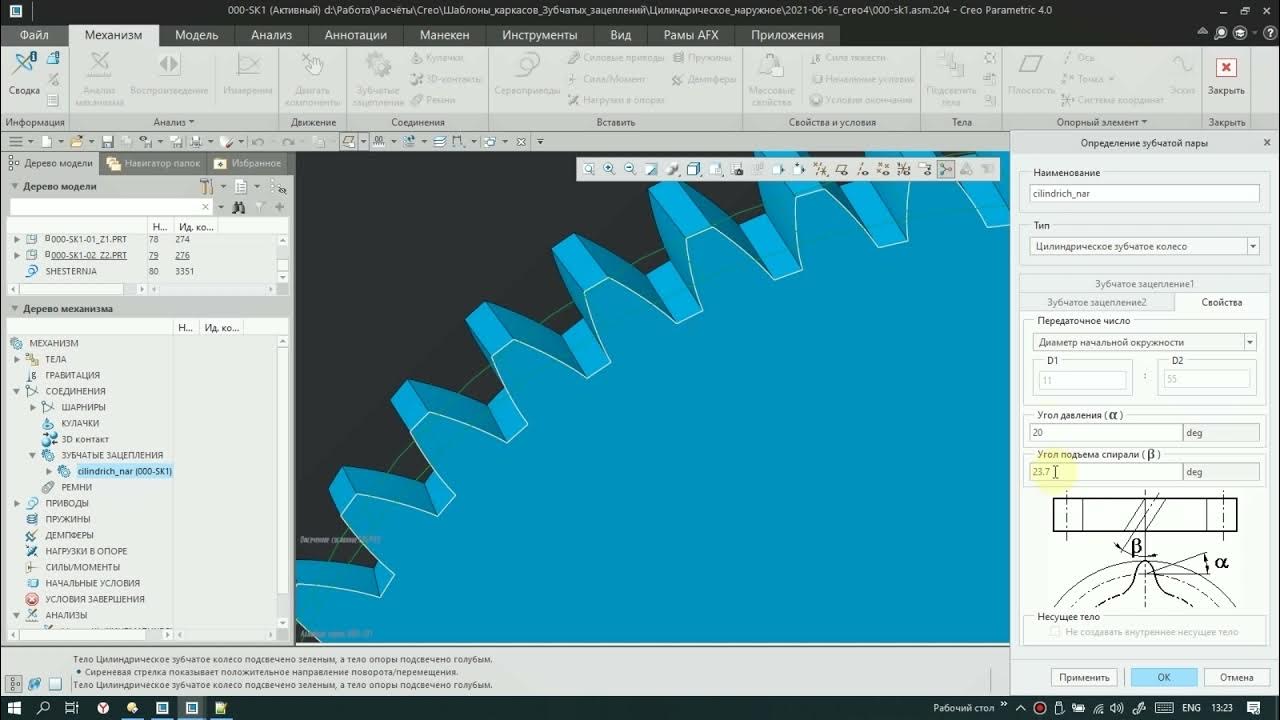Click the Yandex browser taskbar icon
This screenshot has width=1280, height=720.
click(104, 707)
